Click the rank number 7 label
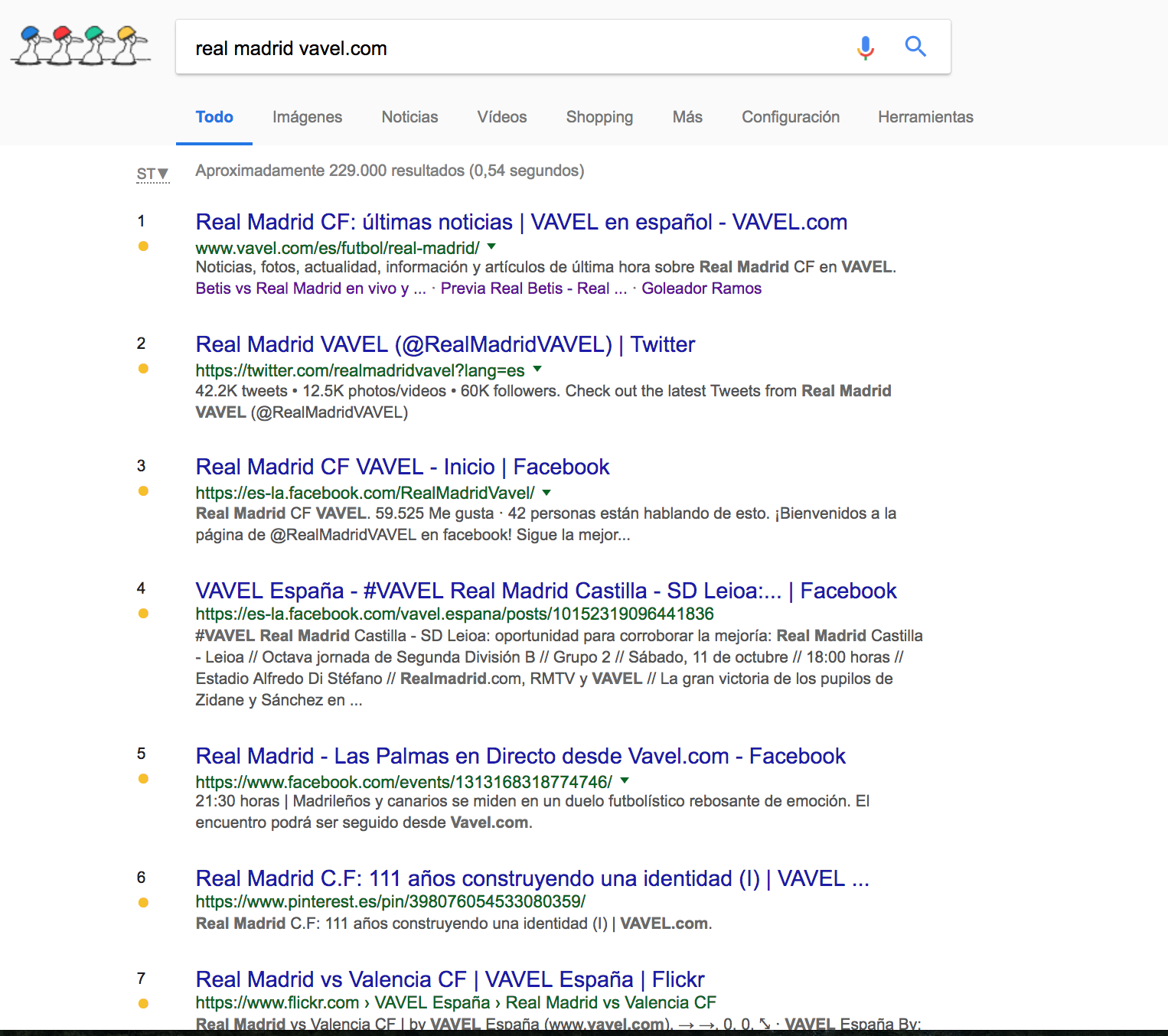 click(x=141, y=979)
